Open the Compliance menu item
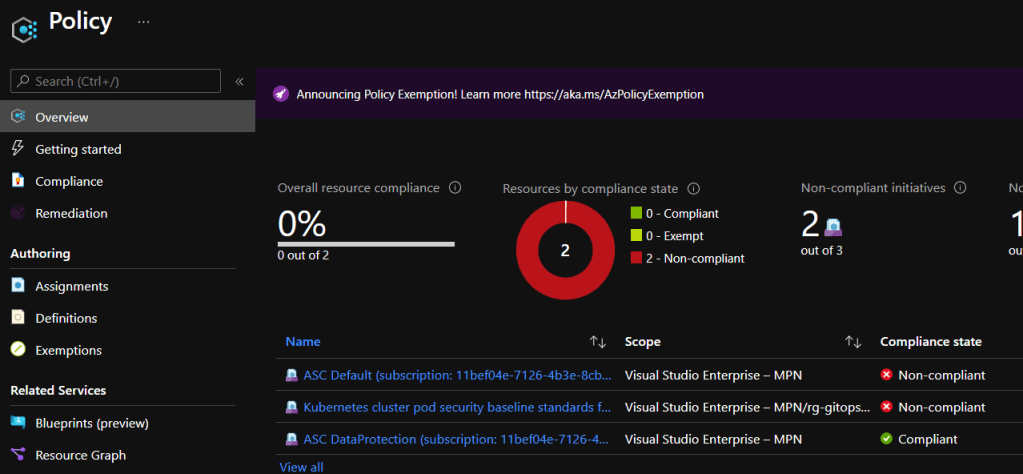1023x474 pixels. (x=69, y=181)
